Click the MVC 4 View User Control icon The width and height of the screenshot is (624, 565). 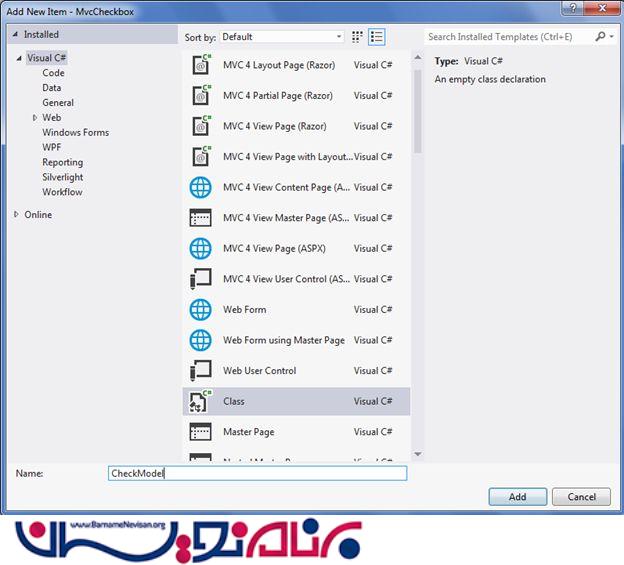coord(201,279)
